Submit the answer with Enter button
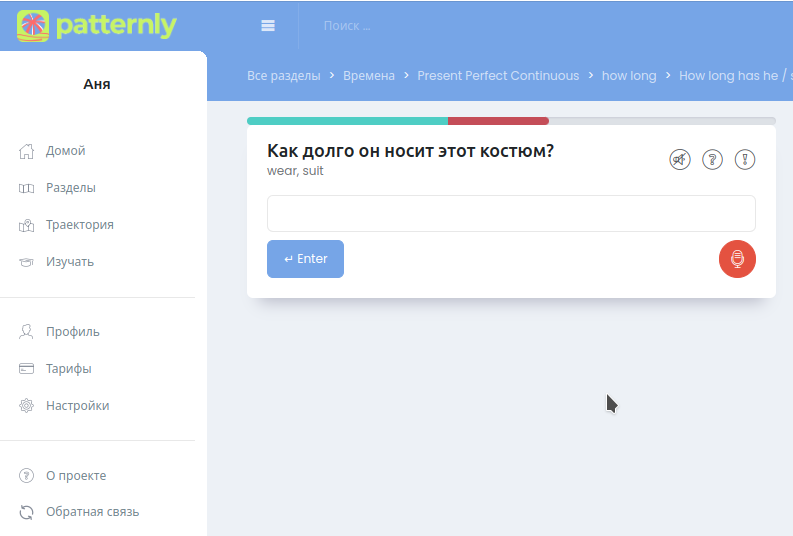Viewport: 793px width, 536px height. [x=305, y=259]
